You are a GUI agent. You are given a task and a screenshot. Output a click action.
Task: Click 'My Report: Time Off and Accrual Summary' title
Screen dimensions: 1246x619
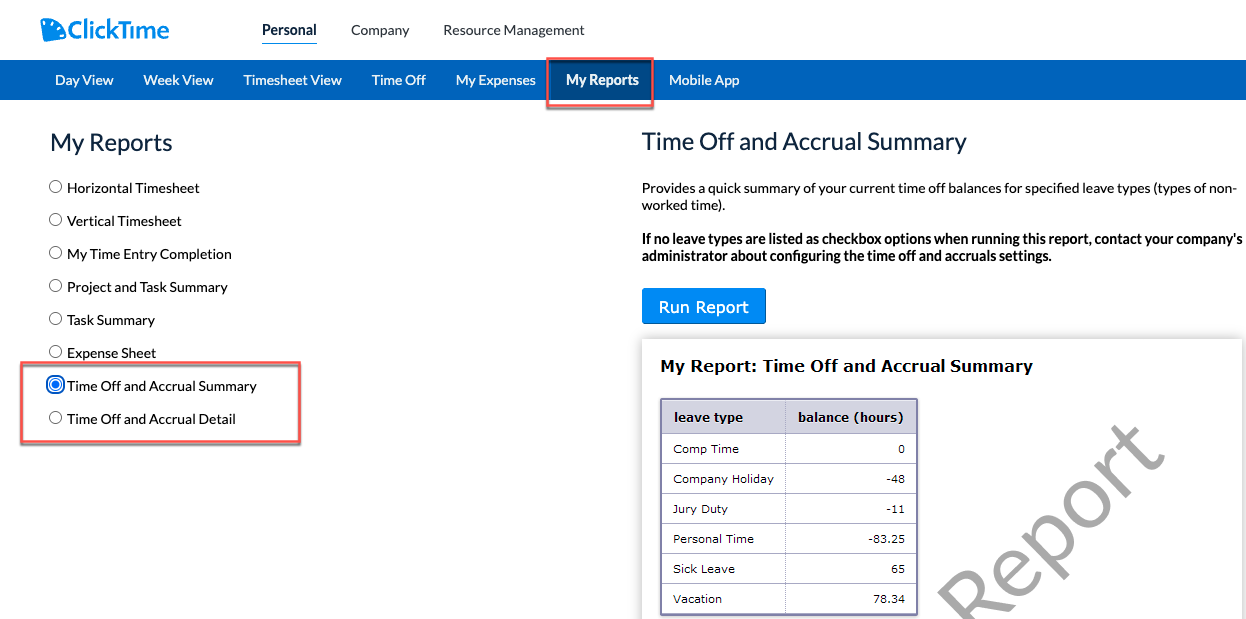coord(846,366)
